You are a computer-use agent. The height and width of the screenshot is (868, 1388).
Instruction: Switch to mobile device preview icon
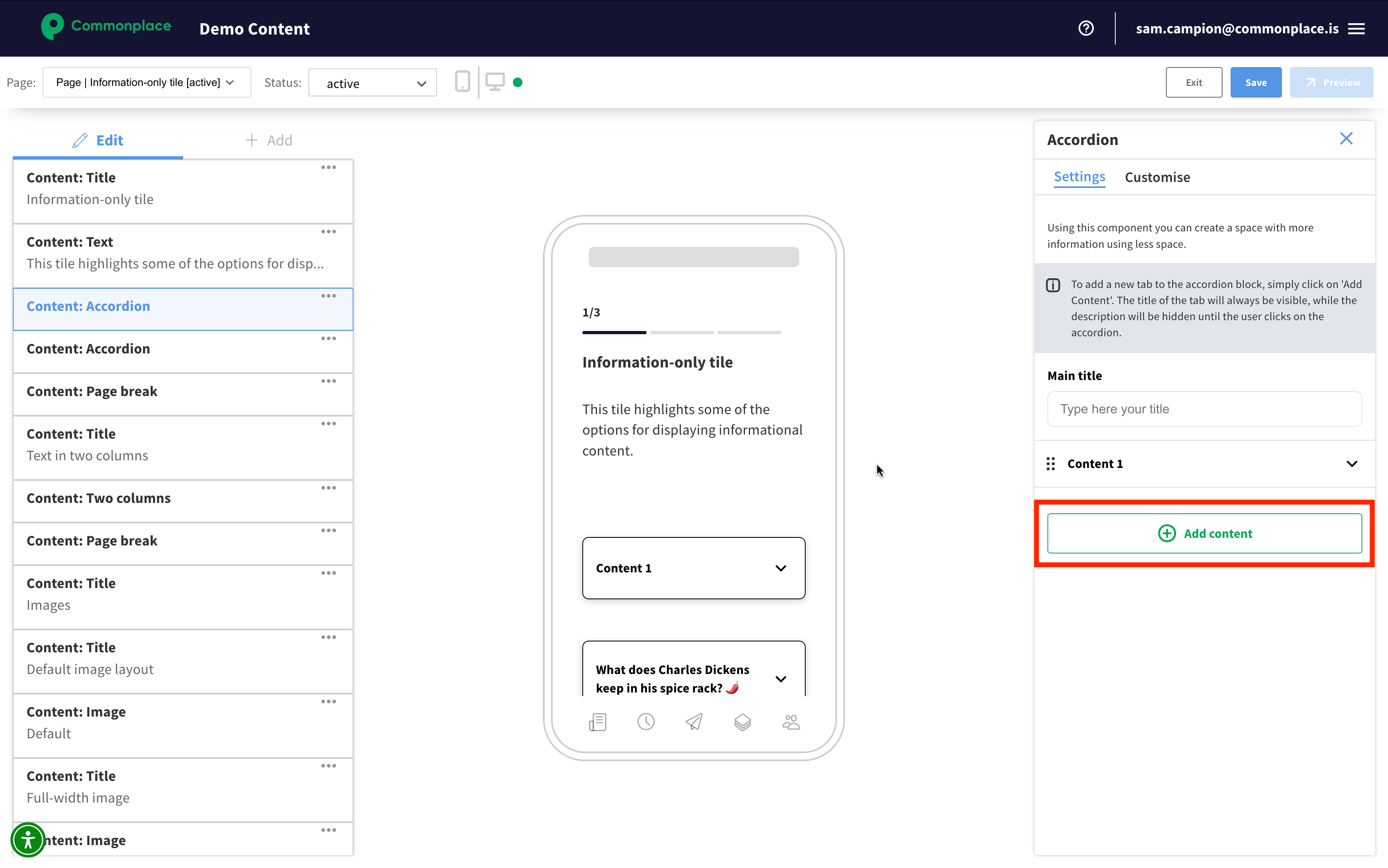(462, 82)
